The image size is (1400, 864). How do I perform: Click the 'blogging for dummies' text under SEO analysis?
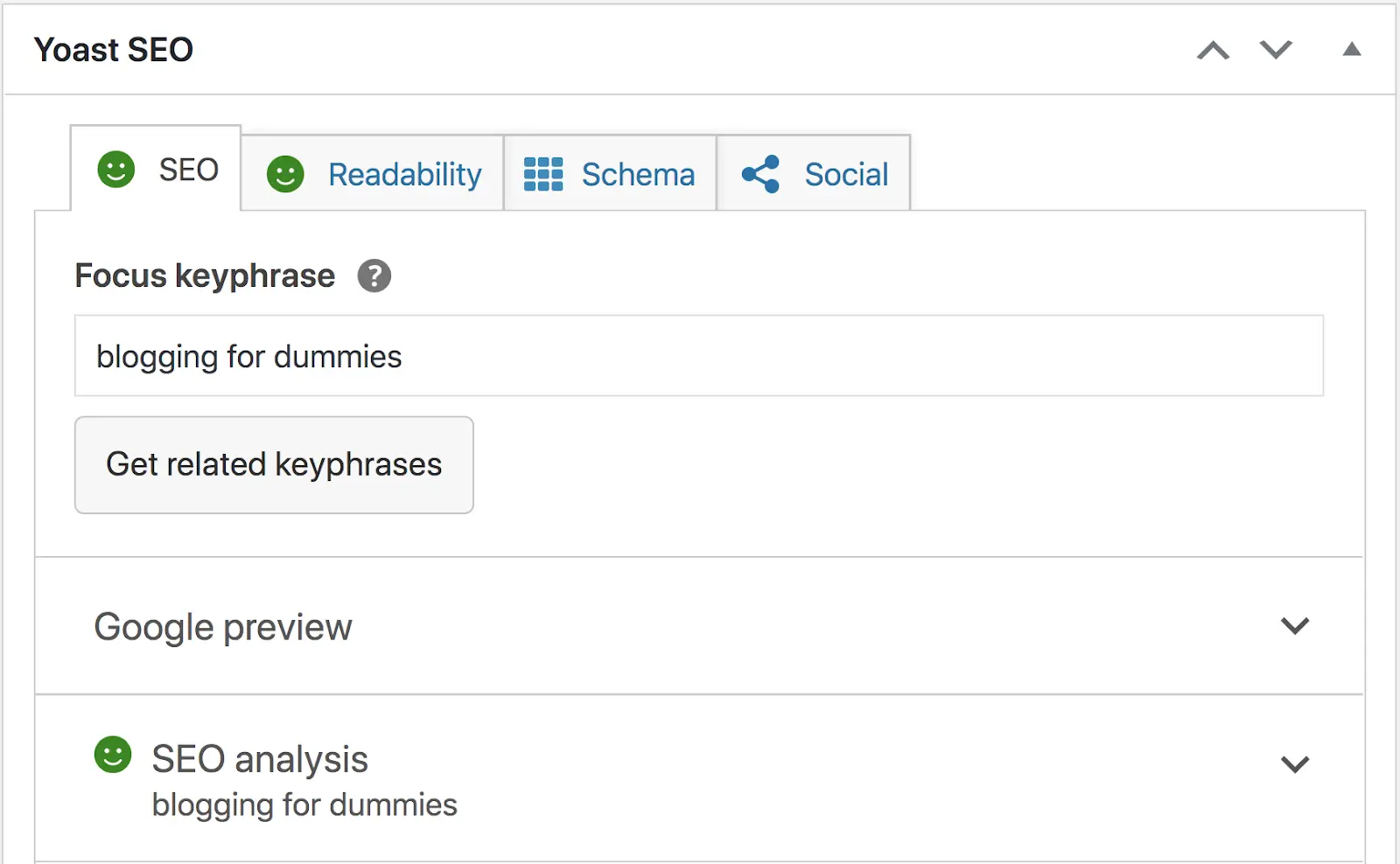click(x=304, y=805)
